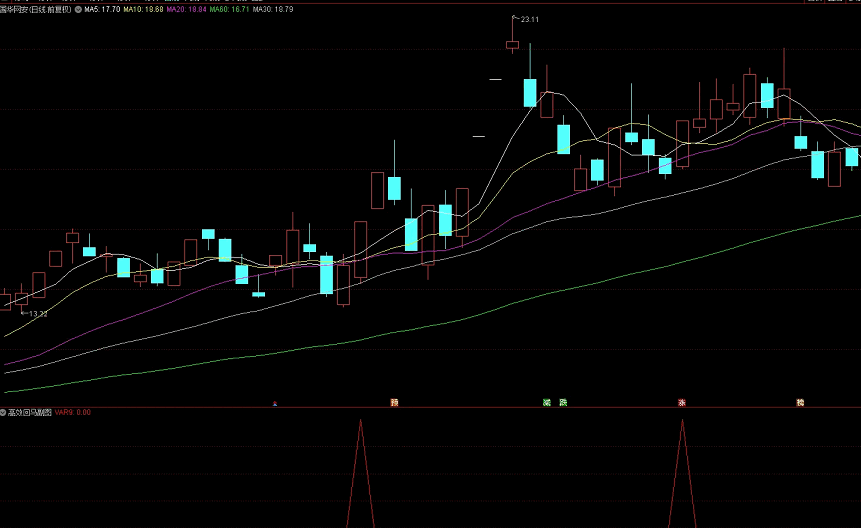Click the 13.22 low price label
This screenshot has width=861, height=528.
(38, 314)
